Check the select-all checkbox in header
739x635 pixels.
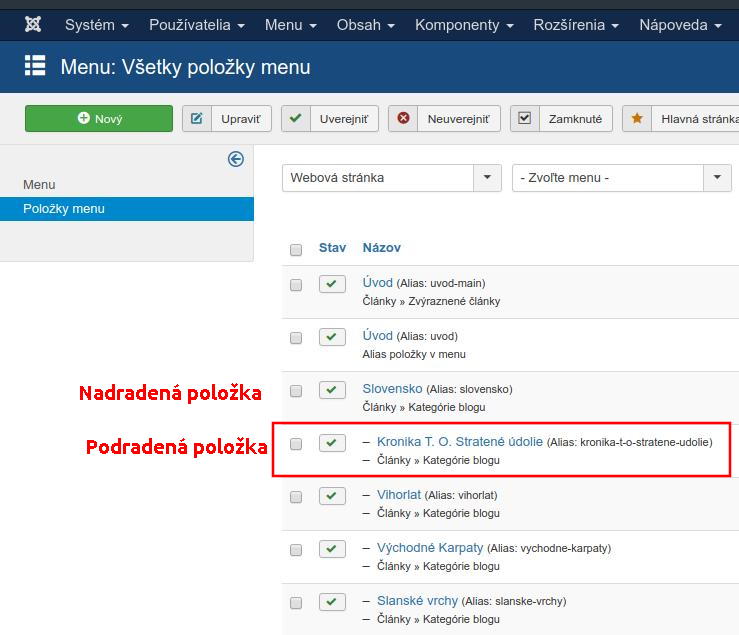[x=296, y=249]
